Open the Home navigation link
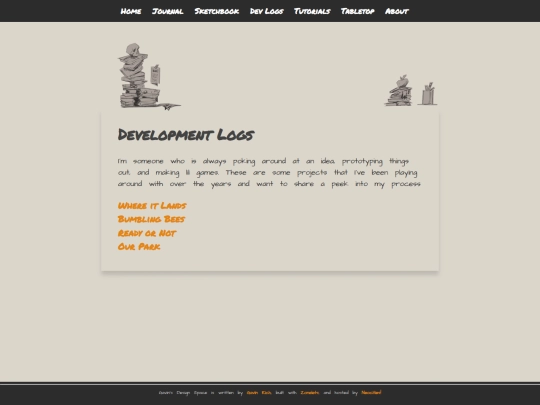The width and height of the screenshot is (540, 405). click(131, 11)
